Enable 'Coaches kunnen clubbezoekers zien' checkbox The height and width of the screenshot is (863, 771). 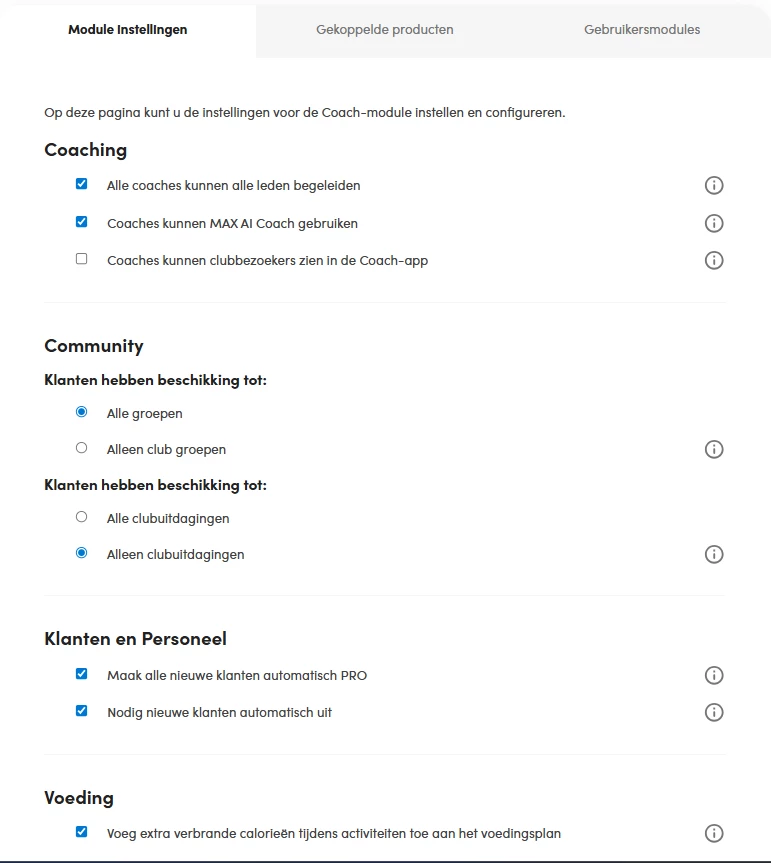click(82, 259)
